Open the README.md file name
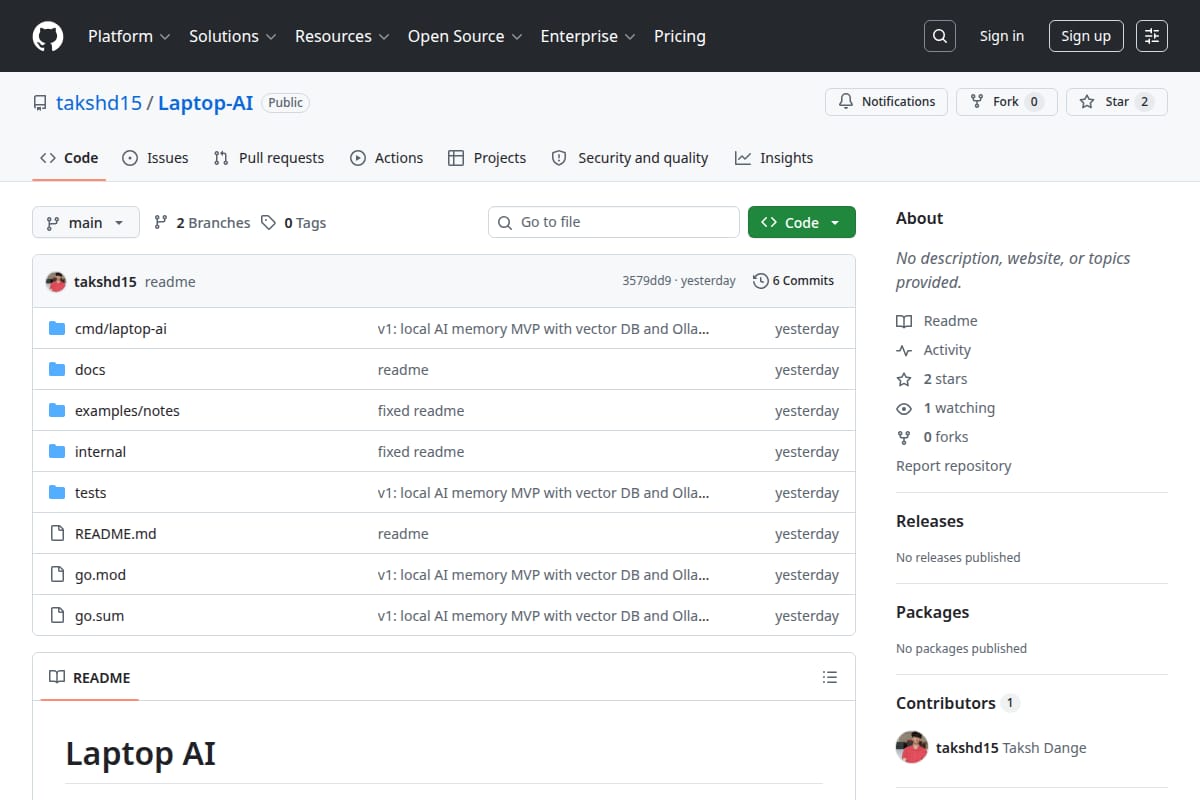Screen dimensions: 1200x800 coord(116,534)
